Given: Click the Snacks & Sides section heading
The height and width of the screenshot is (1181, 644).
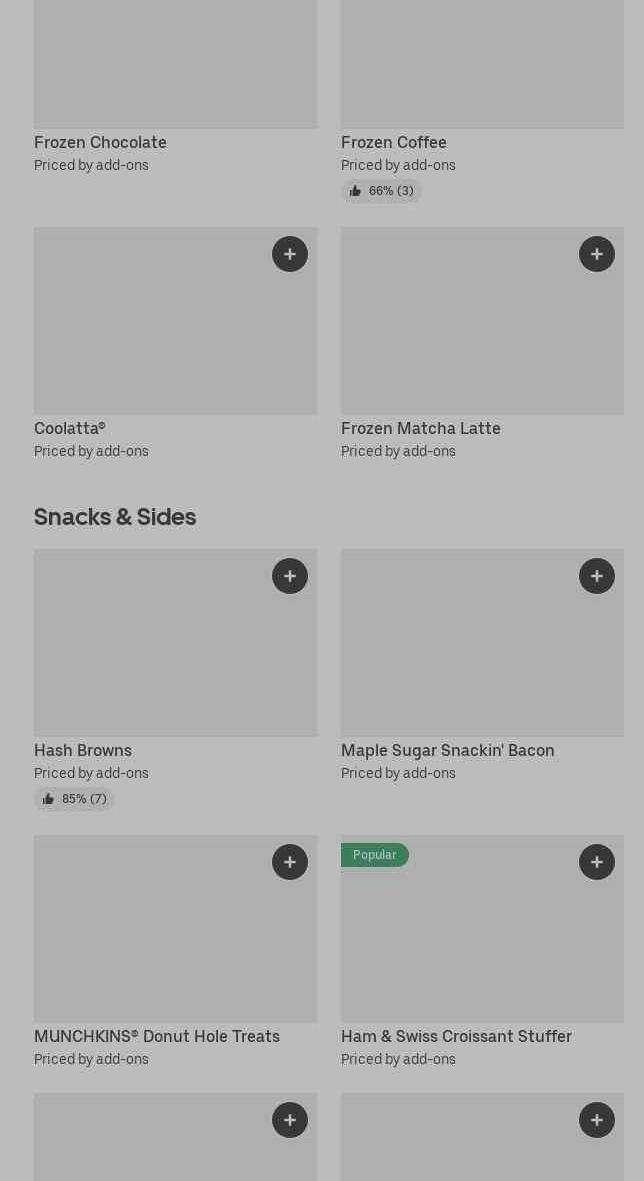Looking at the screenshot, I should click(115, 516).
